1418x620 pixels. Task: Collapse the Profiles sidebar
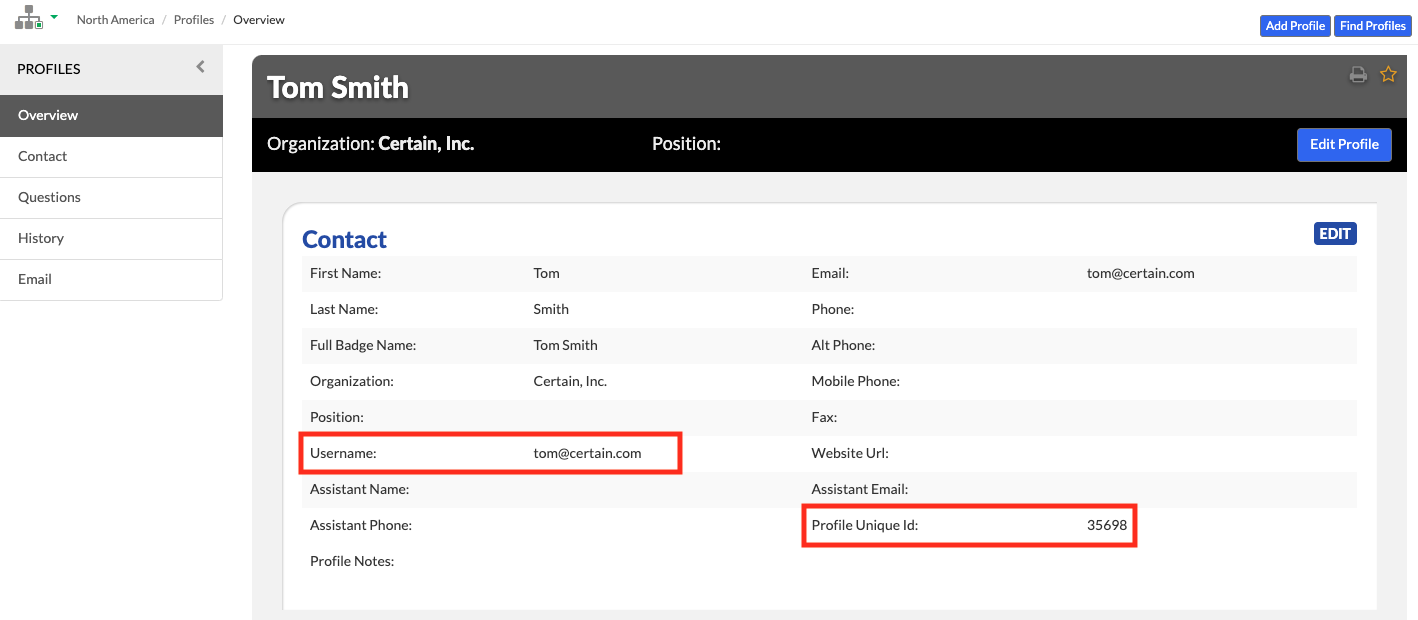[x=200, y=67]
